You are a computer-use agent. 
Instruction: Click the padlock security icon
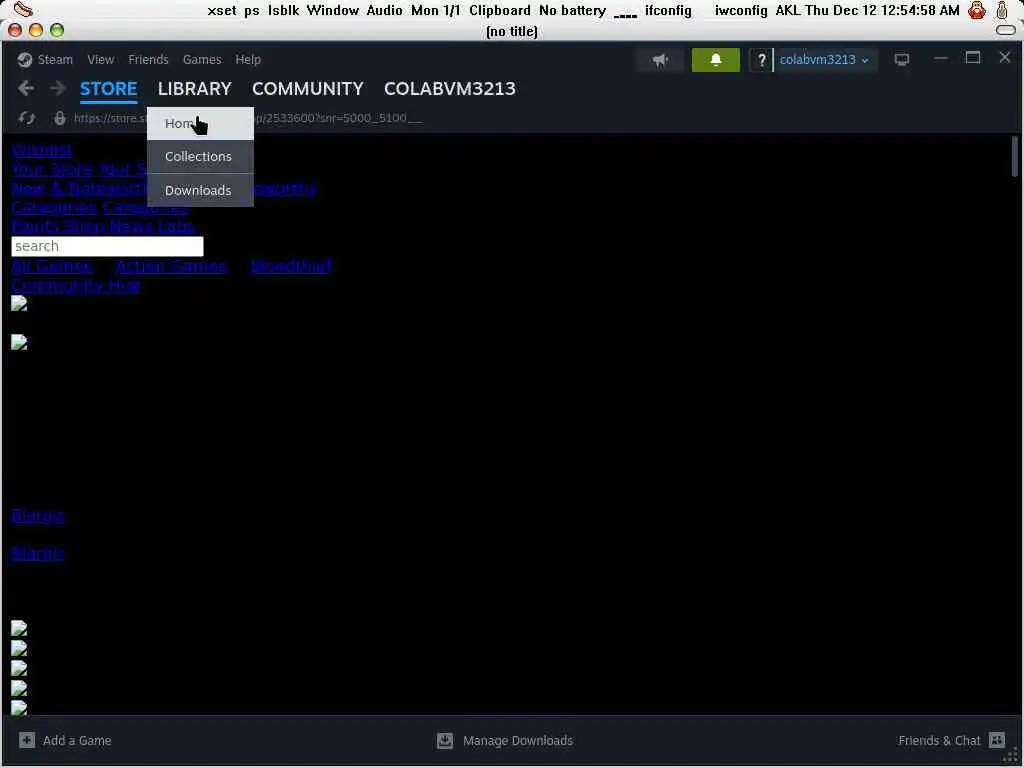point(60,118)
